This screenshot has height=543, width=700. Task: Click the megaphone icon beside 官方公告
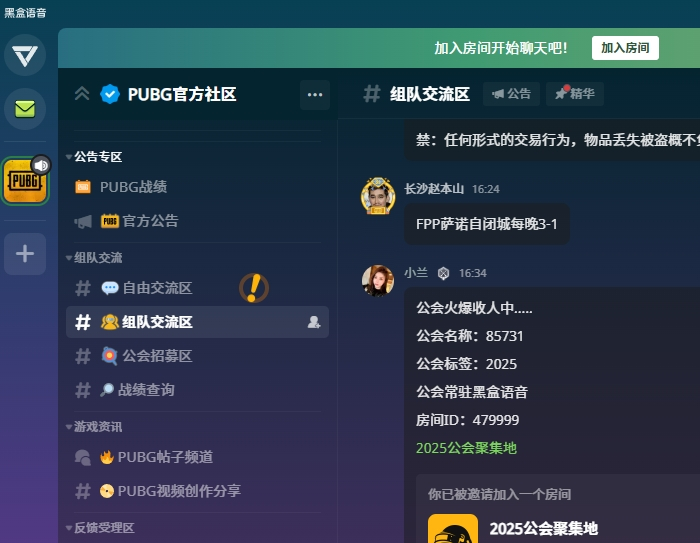click(83, 221)
